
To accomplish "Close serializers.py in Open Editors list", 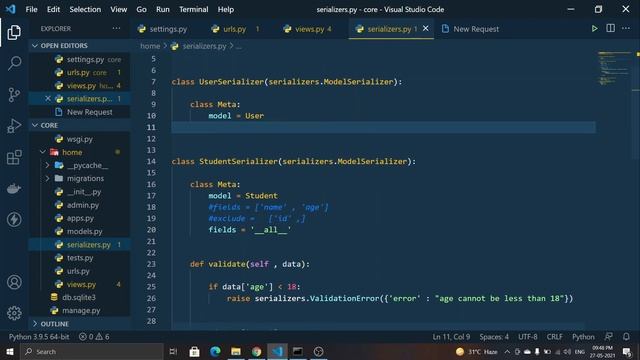I will click(48, 98).
